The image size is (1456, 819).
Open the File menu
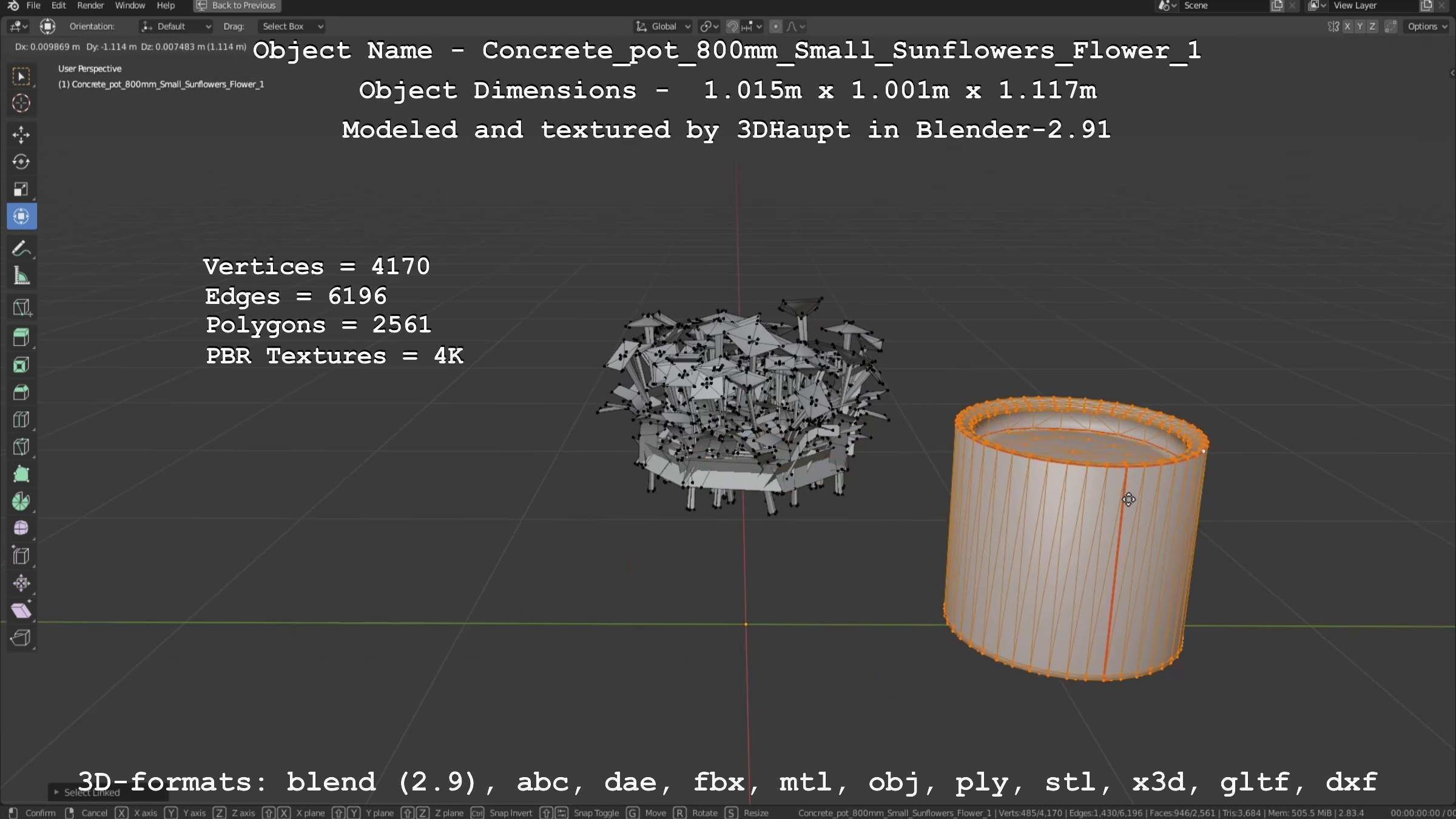(33, 5)
